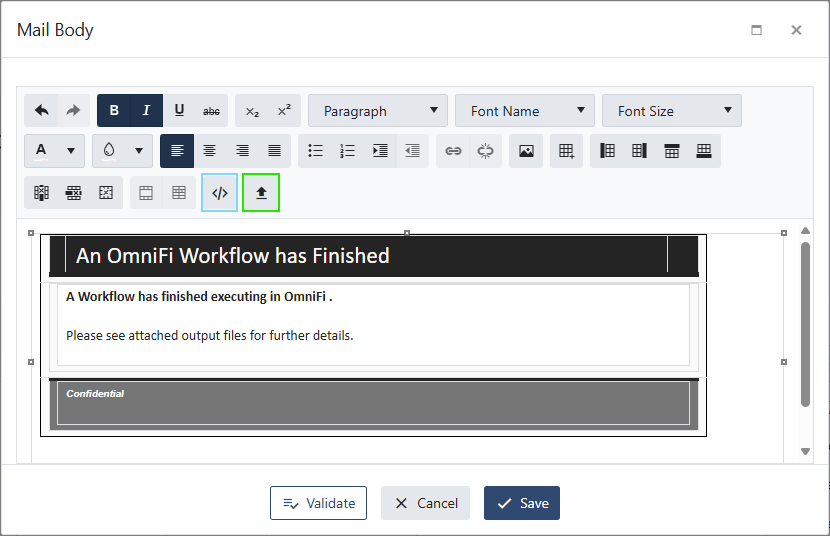Justify the text
Image resolution: width=830 pixels, height=536 pixels.
coord(274,151)
